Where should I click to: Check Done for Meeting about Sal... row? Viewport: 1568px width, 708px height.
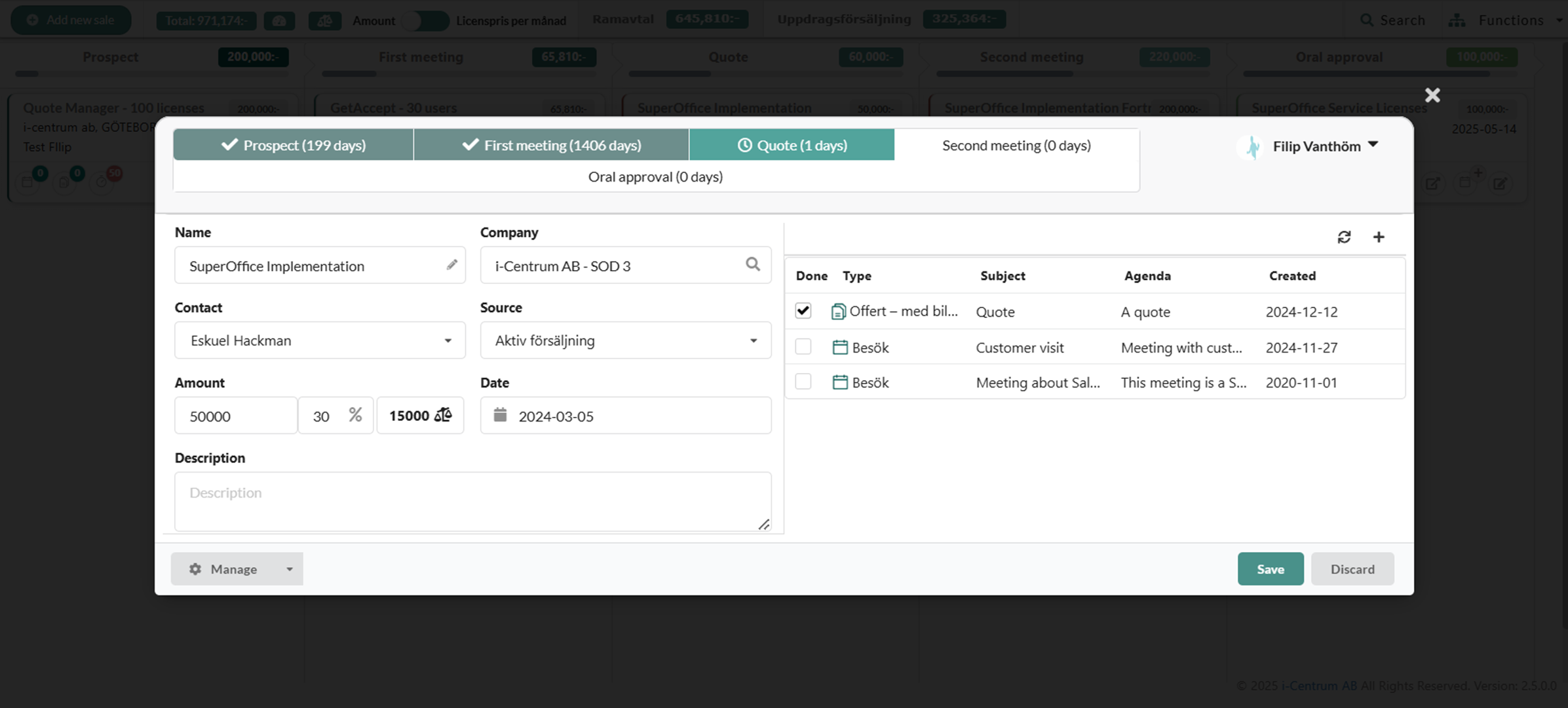tap(803, 382)
